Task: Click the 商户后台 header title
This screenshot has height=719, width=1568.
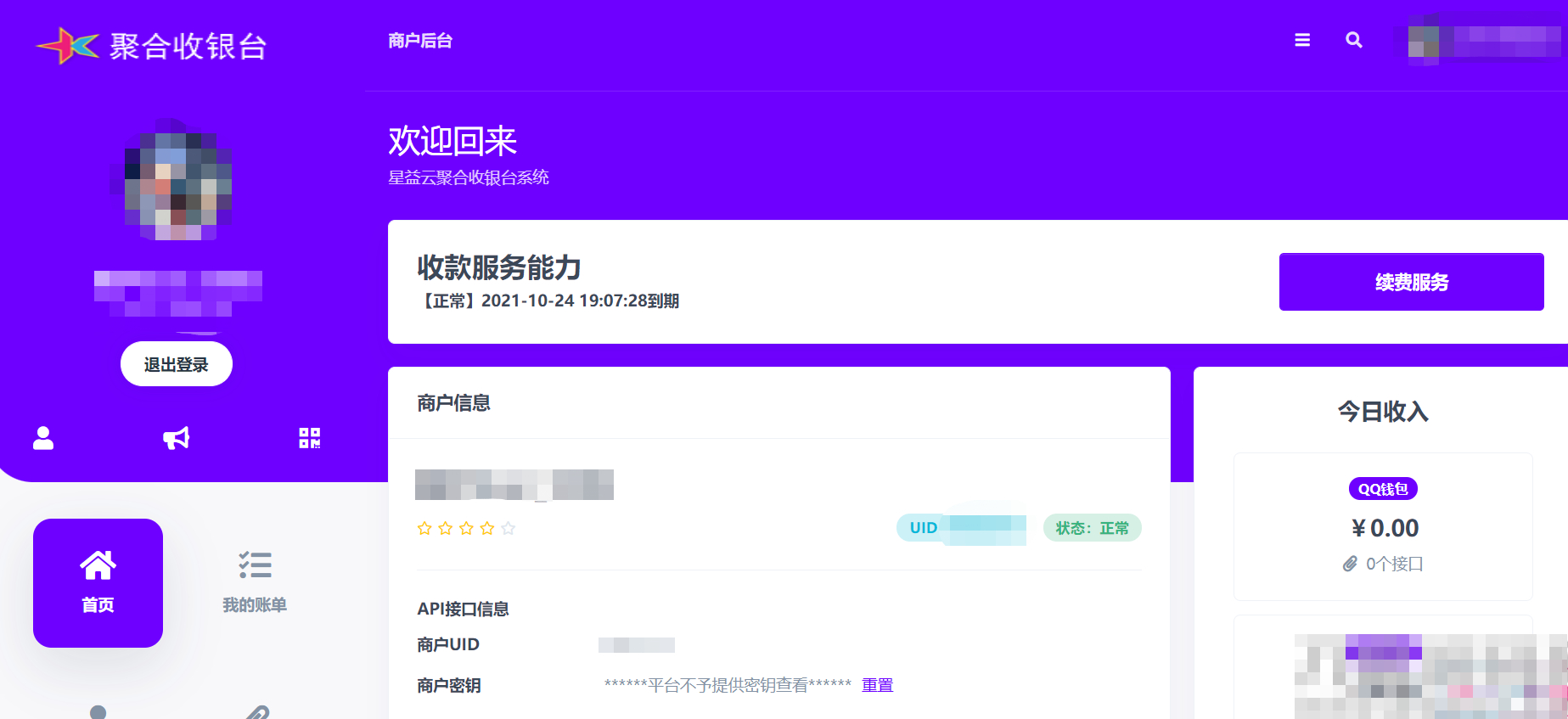Action: [420, 41]
